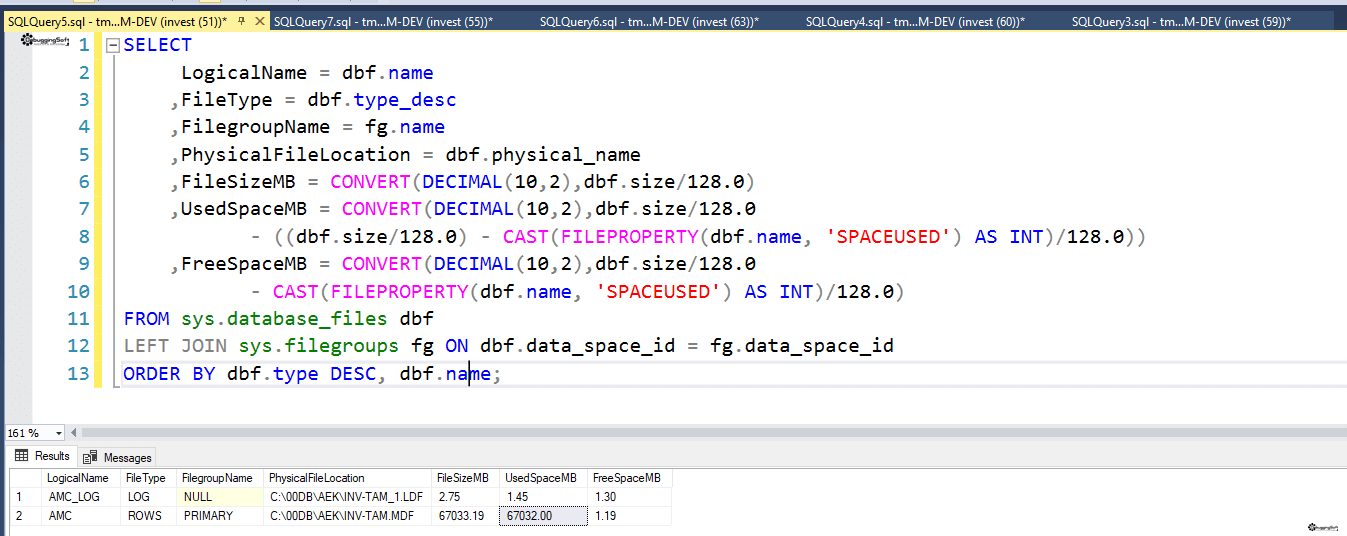Click the PhysicalFileLocation column header
This screenshot has height=536, width=1347.
(x=349, y=478)
